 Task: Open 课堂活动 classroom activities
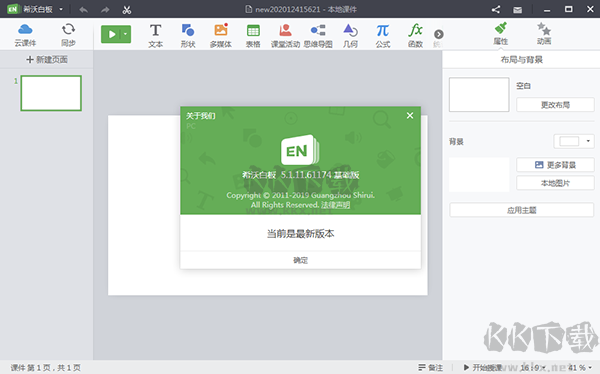tap(285, 36)
